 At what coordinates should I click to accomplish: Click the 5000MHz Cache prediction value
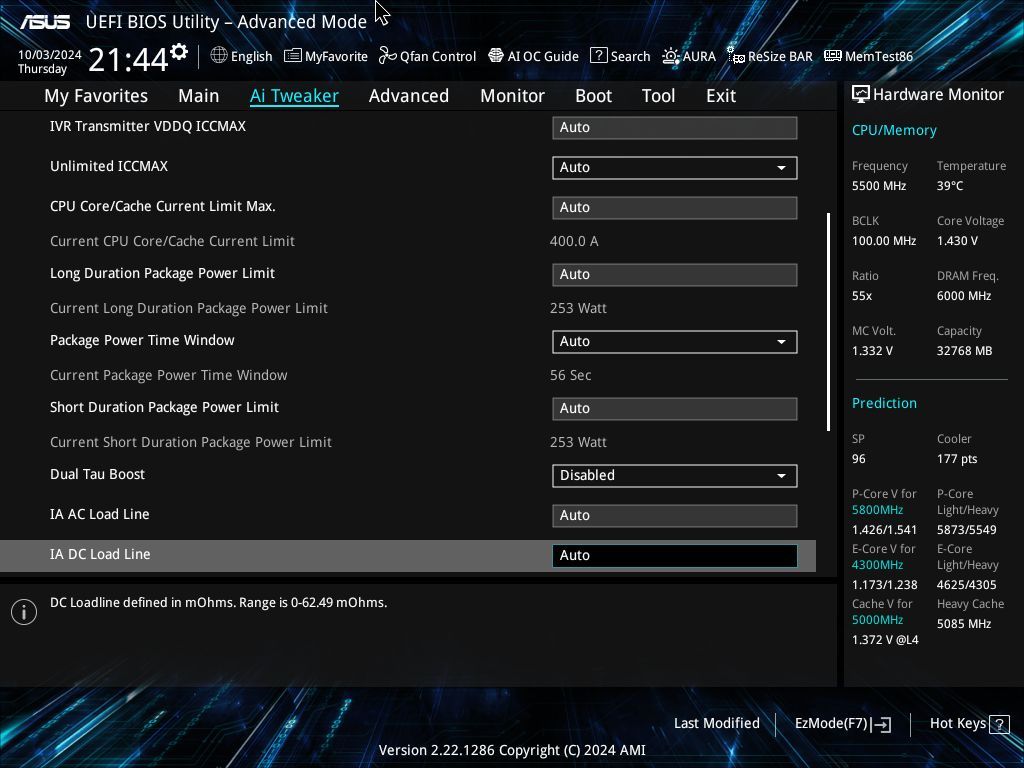pyautogui.click(x=877, y=620)
